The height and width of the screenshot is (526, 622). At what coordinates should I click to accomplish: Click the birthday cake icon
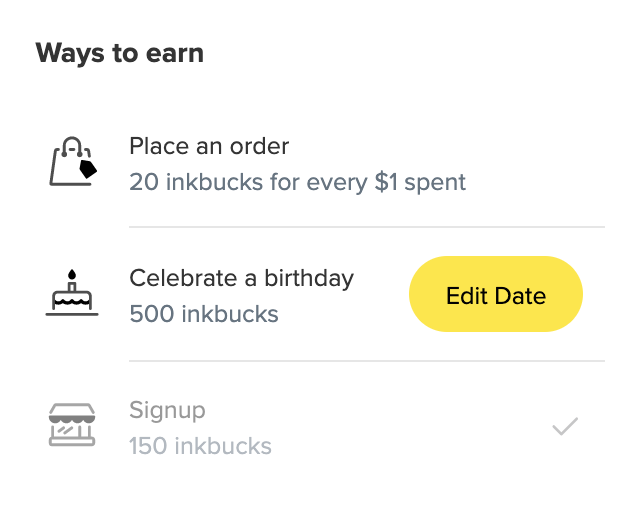click(72, 295)
